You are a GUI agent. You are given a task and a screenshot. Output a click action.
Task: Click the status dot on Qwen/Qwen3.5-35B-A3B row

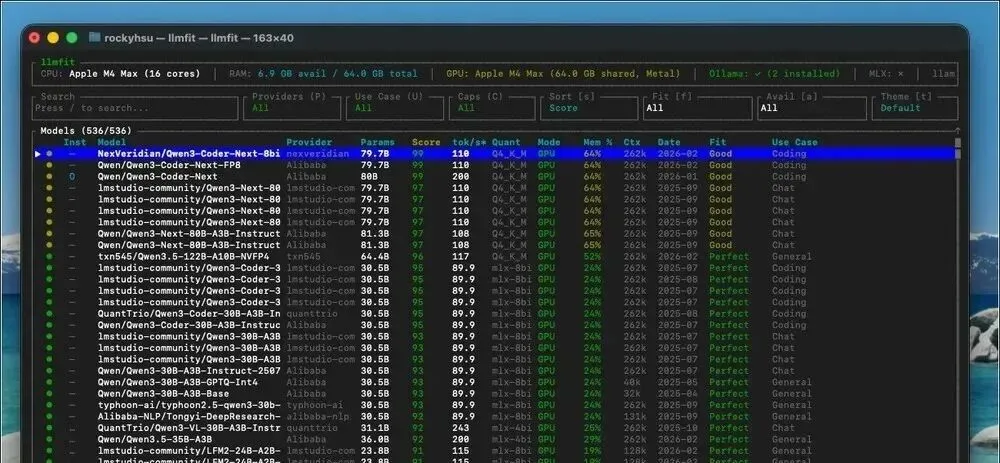[49, 439]
